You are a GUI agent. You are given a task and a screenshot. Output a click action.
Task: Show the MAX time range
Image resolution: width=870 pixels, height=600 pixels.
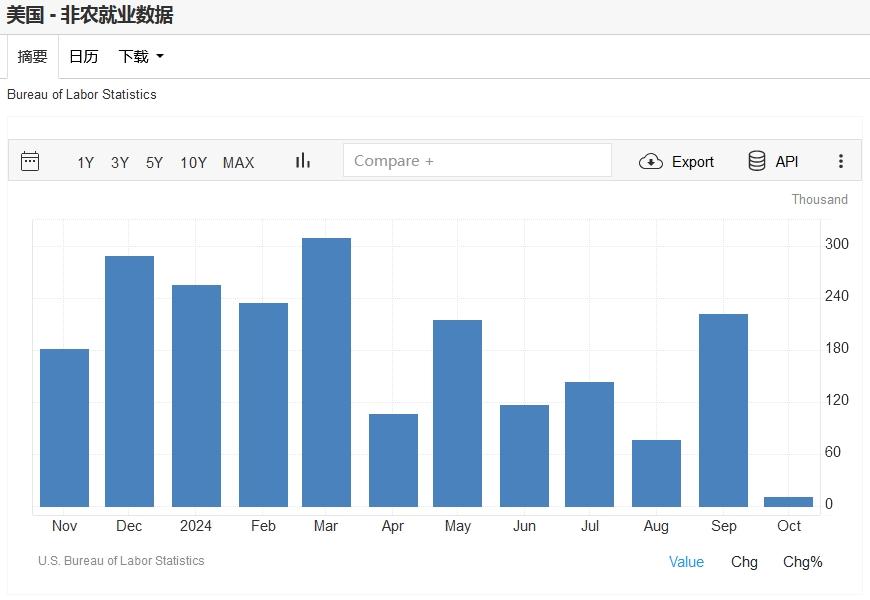pyautogui.click(x=238, y=163)
